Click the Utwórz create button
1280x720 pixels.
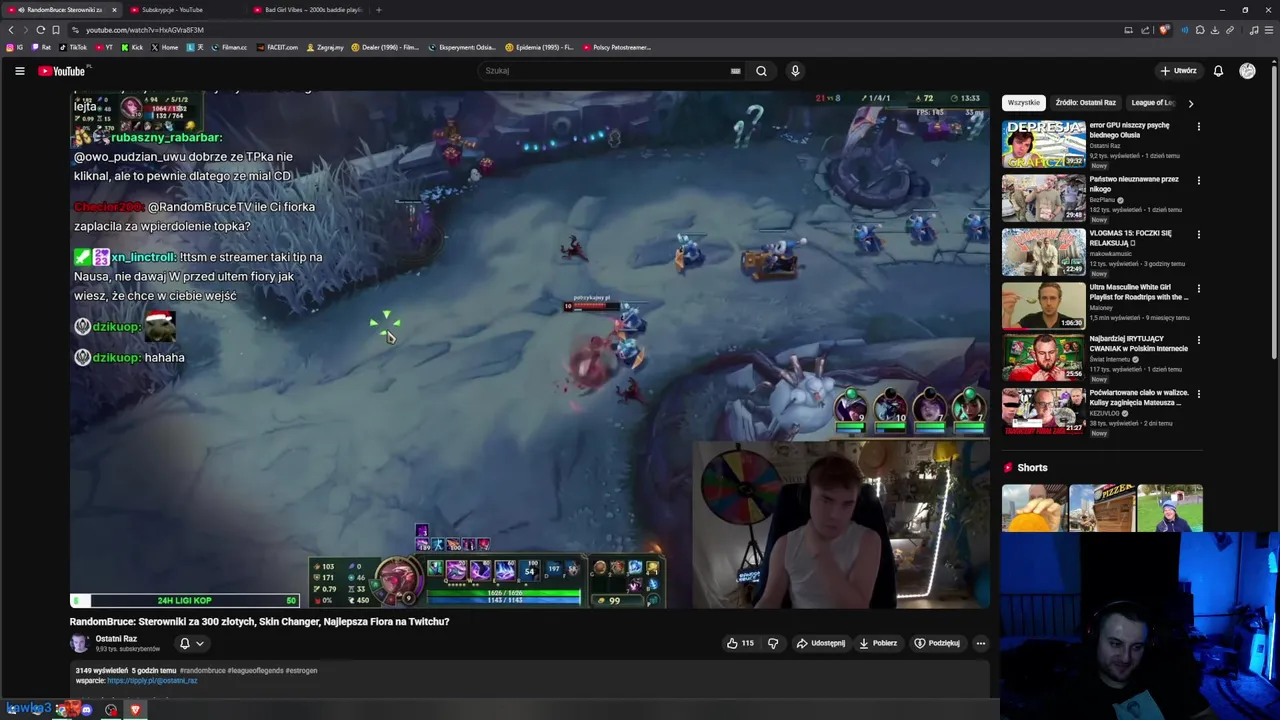click(x=1178, y=71)
